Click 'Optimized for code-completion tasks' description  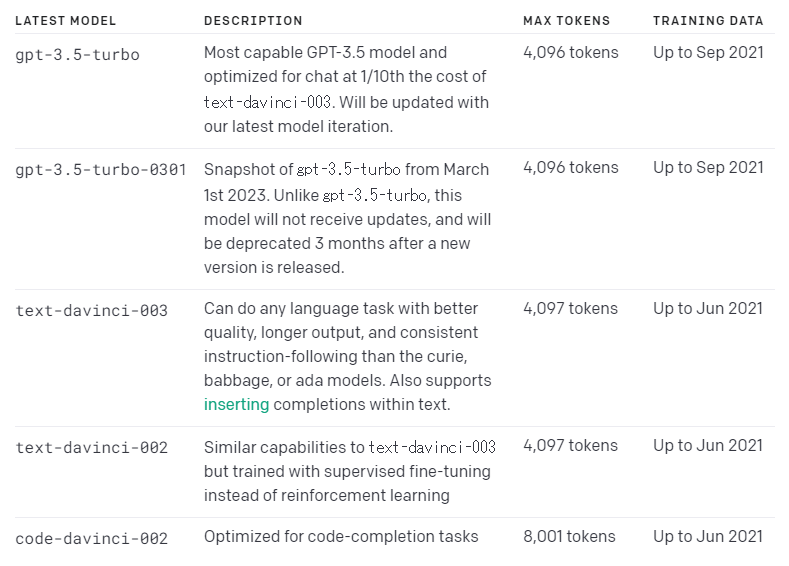click(x=341, y=536)
